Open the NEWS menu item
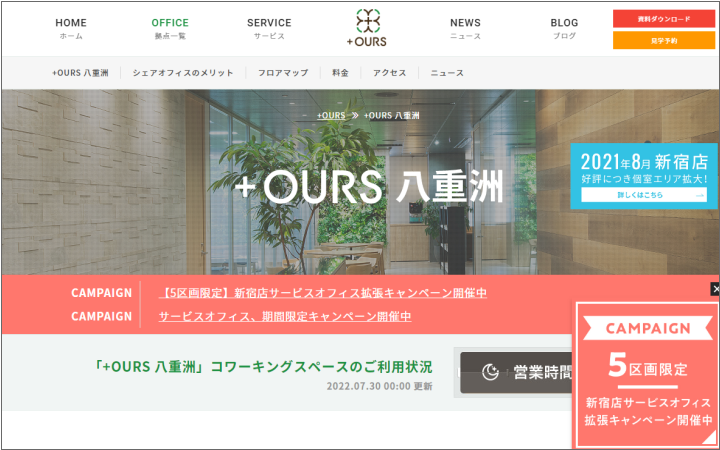Viewport: 720px width, 450px height. pos(465,28)
